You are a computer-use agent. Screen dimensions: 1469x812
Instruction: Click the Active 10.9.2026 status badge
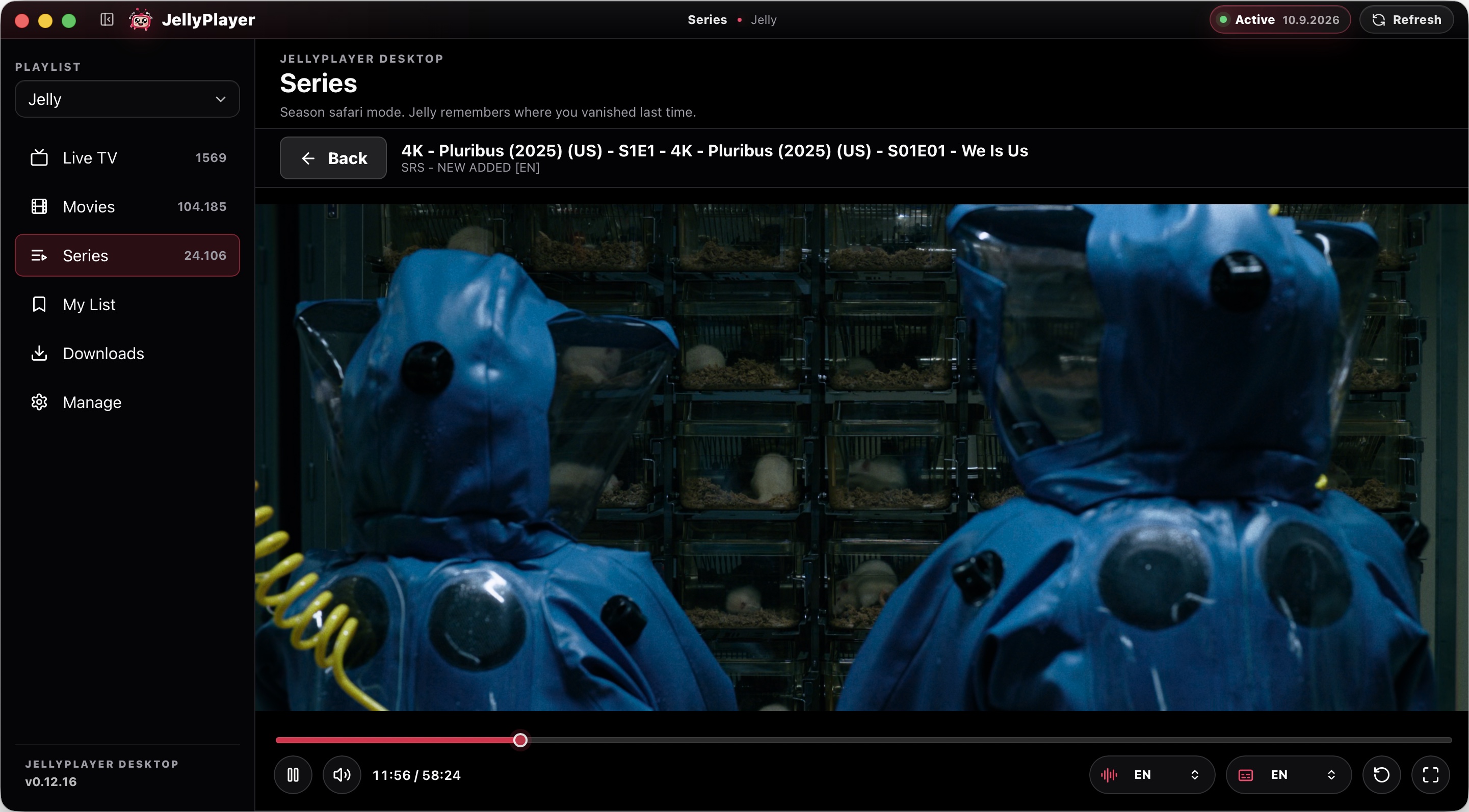[1280, 20]
